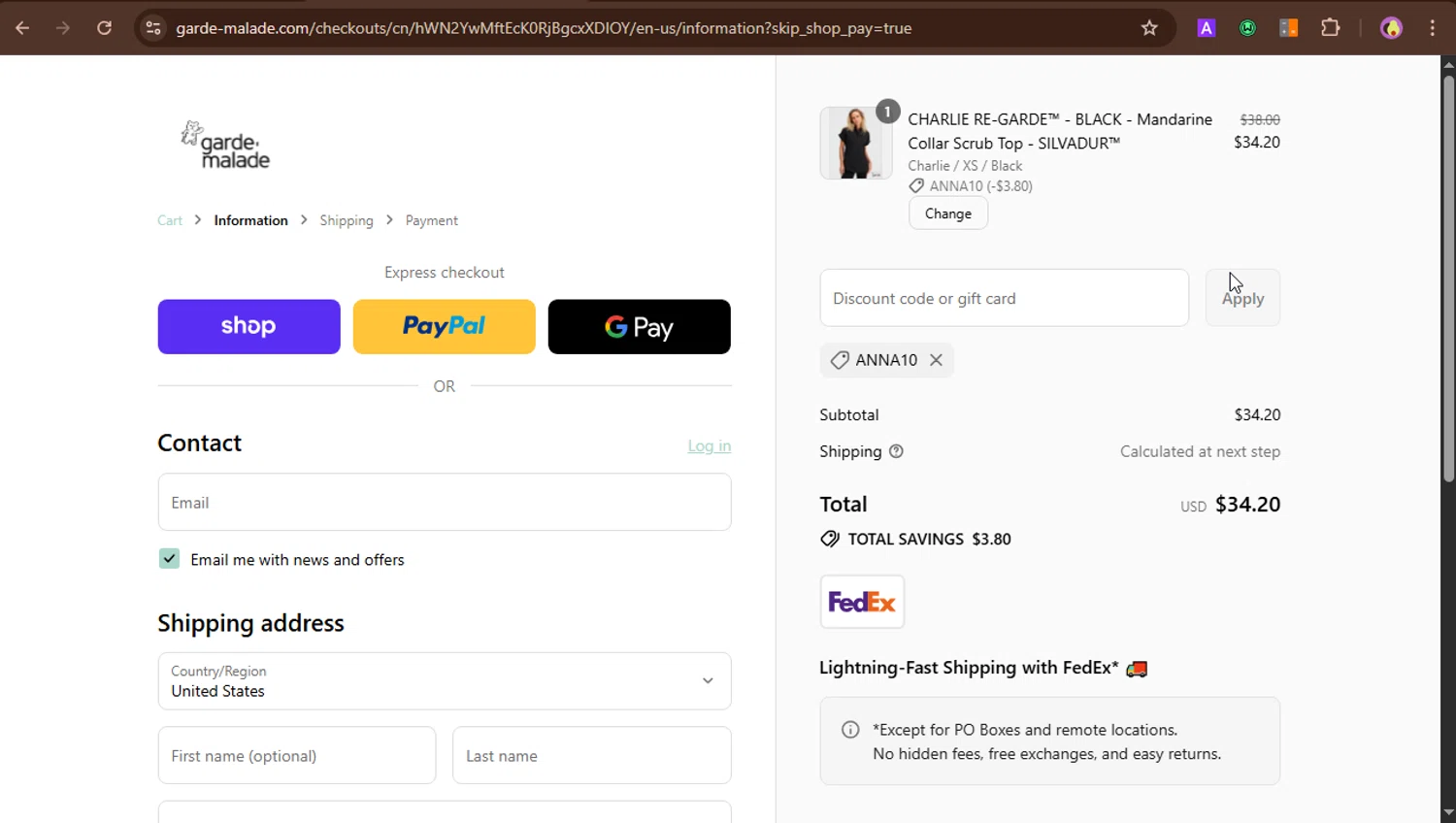Open site information icon in address bar
The height and width of the screenshot is (823, 1456).
(153, 28)
